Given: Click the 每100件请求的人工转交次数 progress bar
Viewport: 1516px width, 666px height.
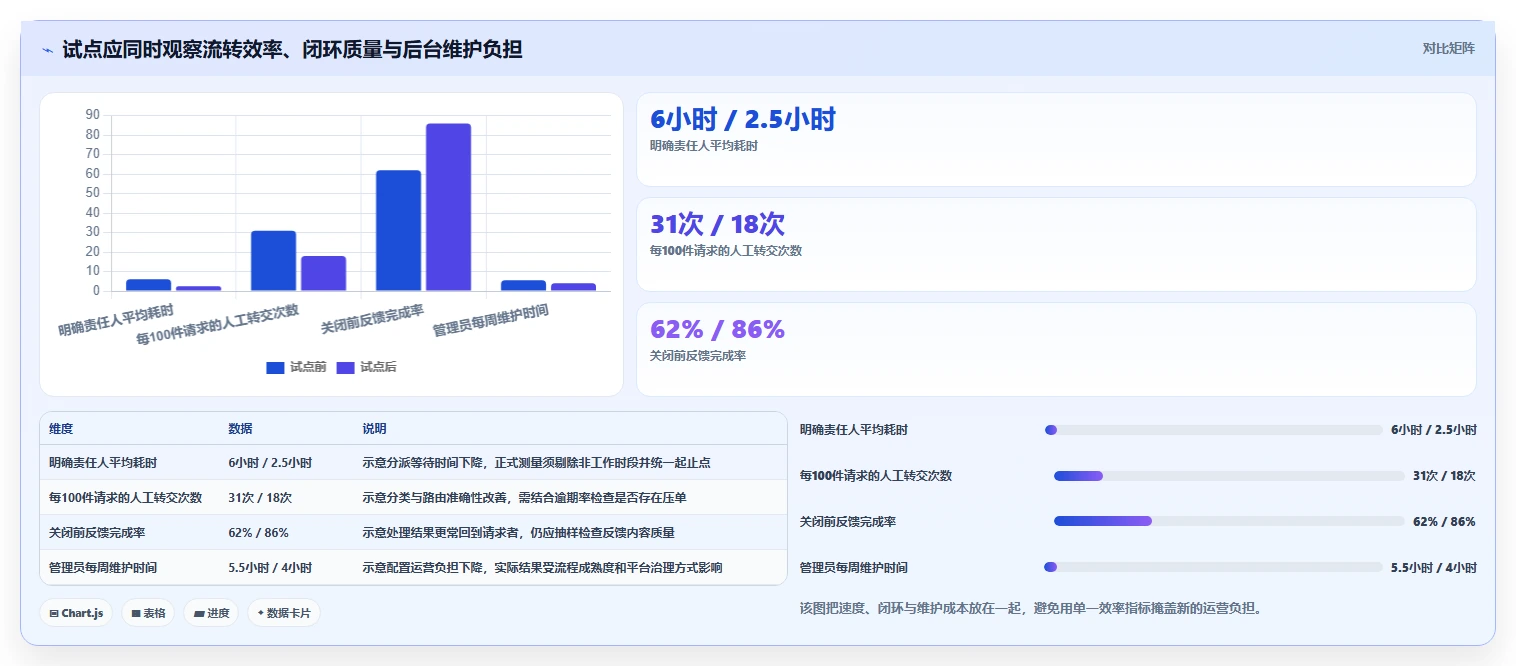Looking at the screenshot, I should 1229,476.
